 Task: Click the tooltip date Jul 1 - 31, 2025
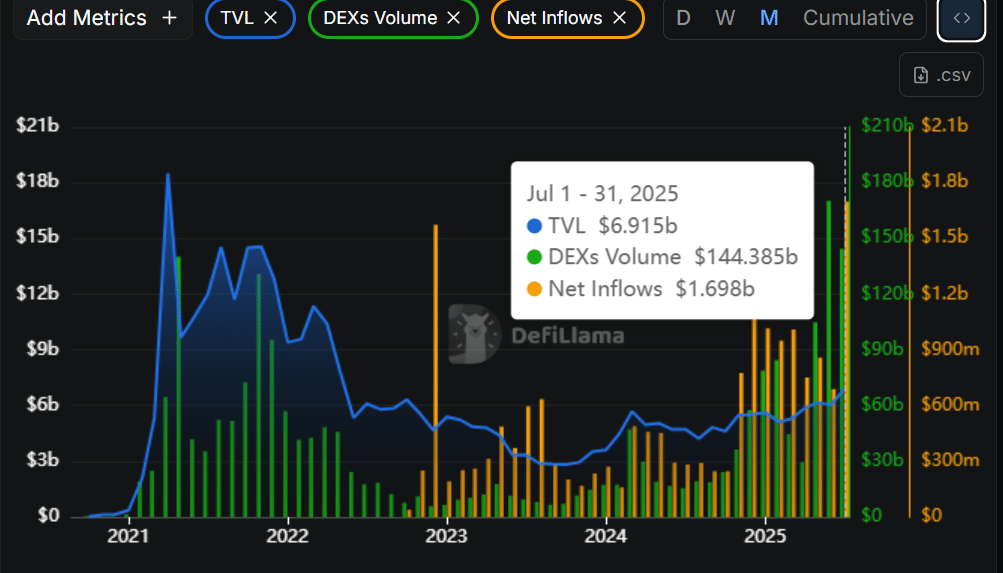coord(603,194)
